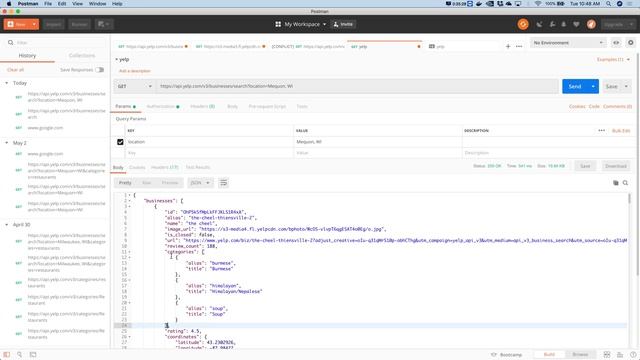Open the response Cookies tab
This screenshot has height=360, width=640.
[137, 167]
